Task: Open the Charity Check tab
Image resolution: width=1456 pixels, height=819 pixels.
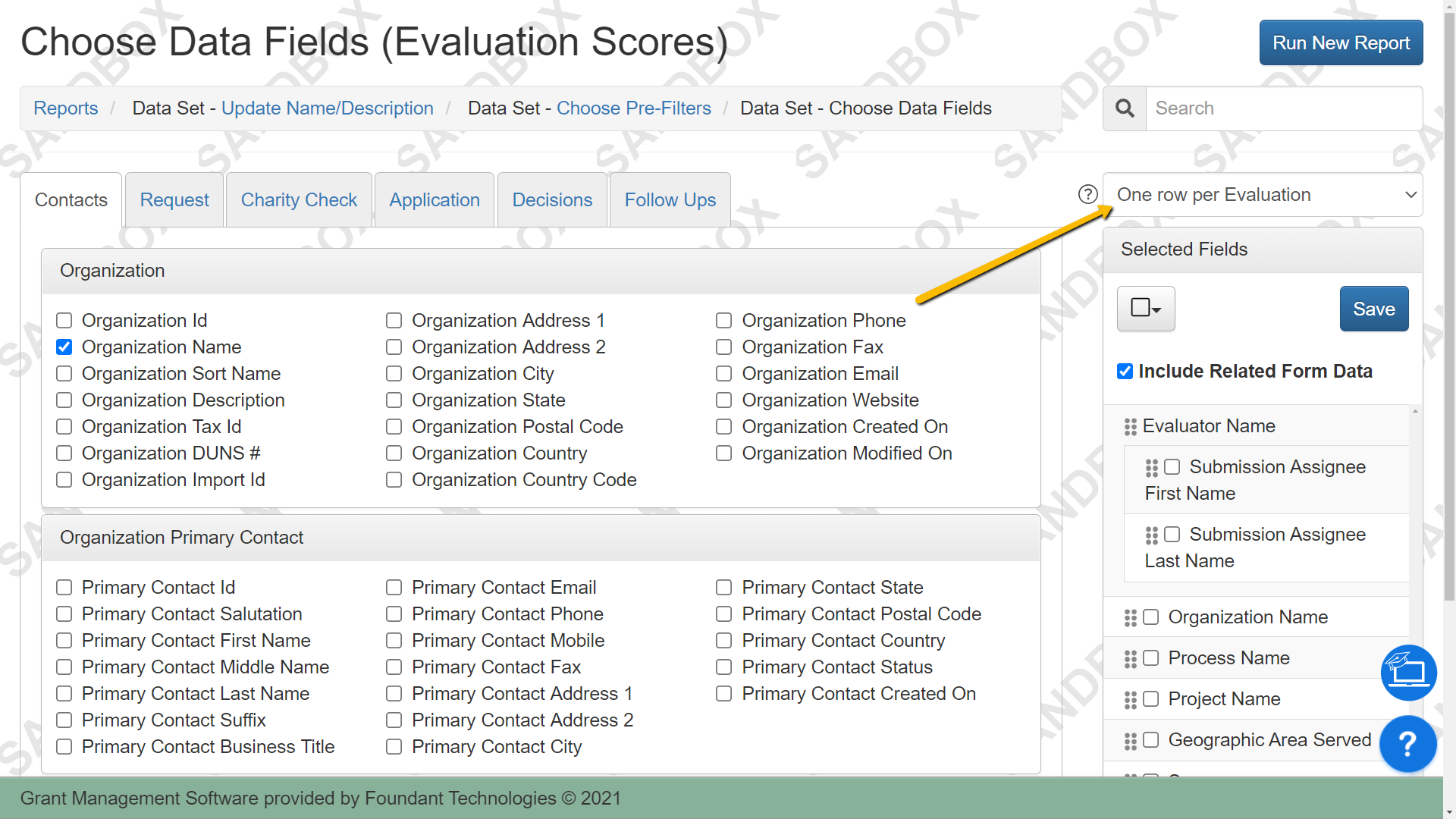Action: point(299,200)
